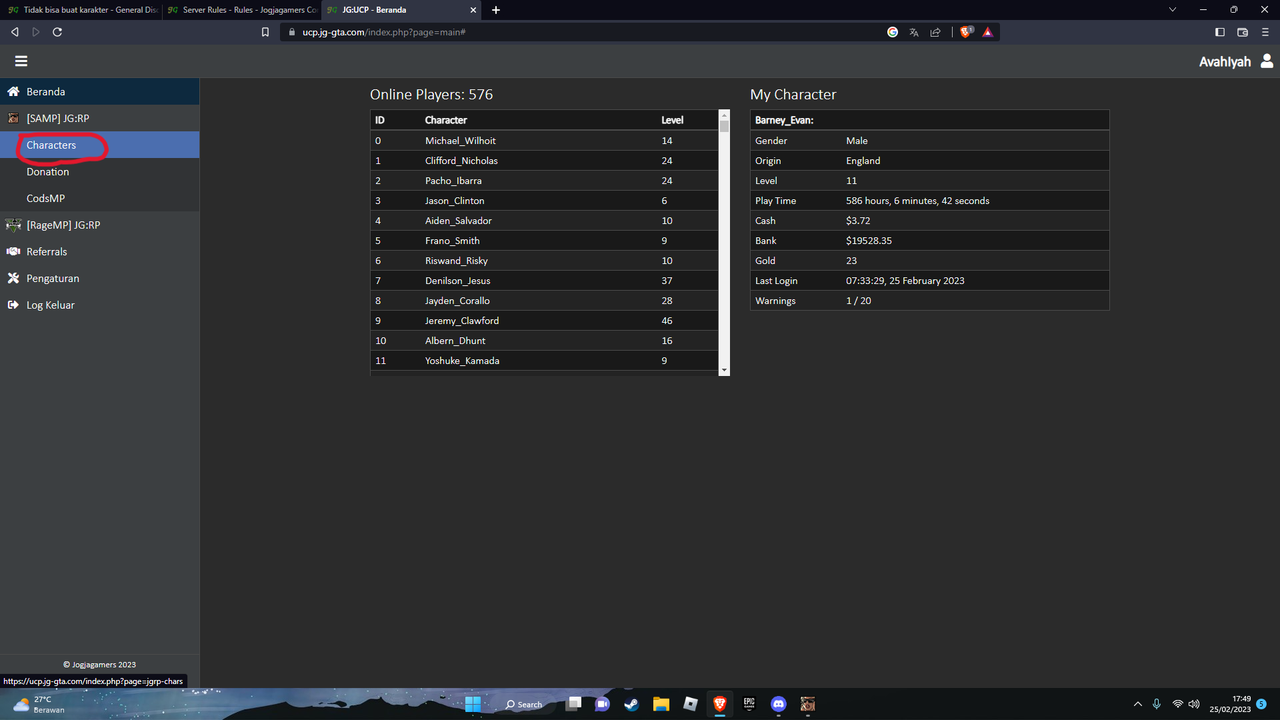Click the [RageMP] JG:RP game icon
The height and width of the screenshot is (720, 1280).
point(14,225)
